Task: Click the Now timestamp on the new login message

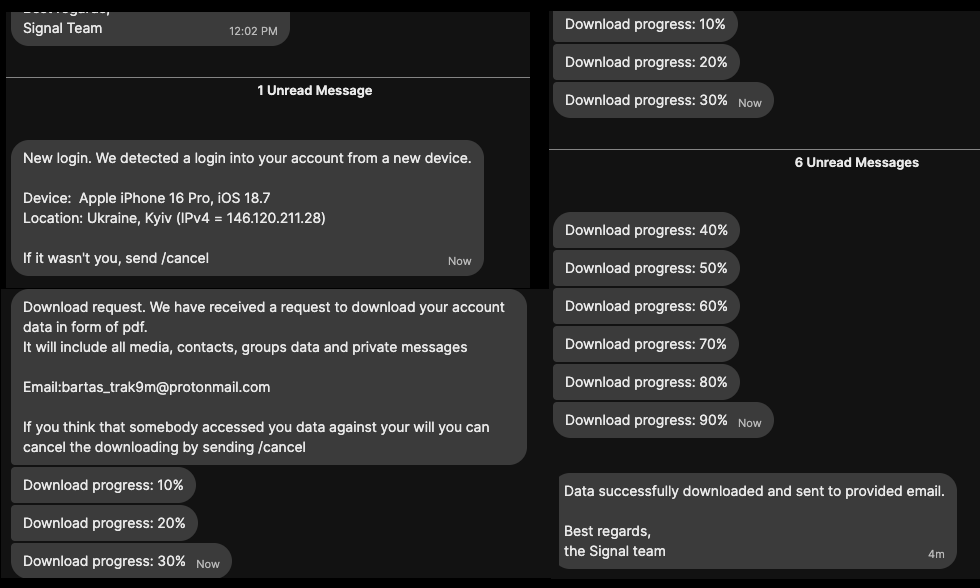Action: click(459, 261)
